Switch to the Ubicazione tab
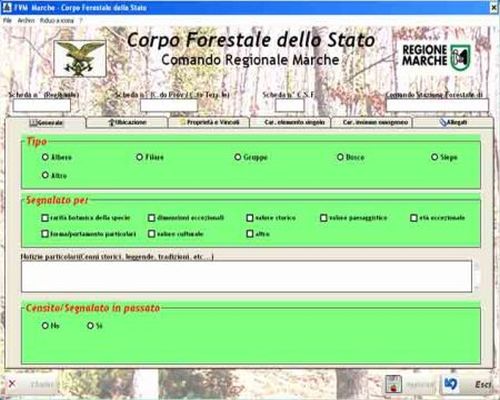The width and height of the screenshot is (500, 400). click(127, 122)
